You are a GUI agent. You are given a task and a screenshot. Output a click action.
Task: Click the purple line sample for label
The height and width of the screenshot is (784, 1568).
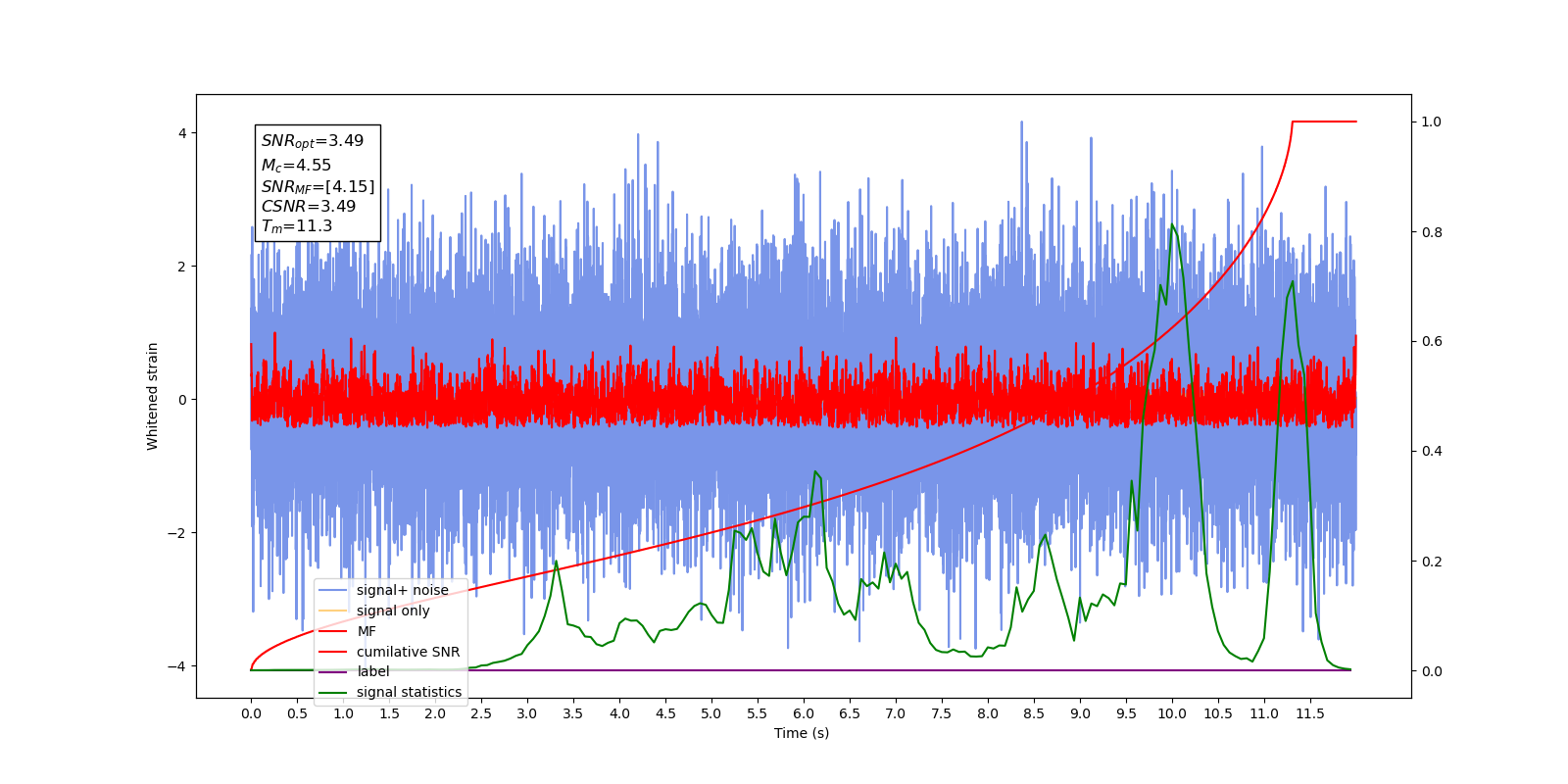click(333, 671)
